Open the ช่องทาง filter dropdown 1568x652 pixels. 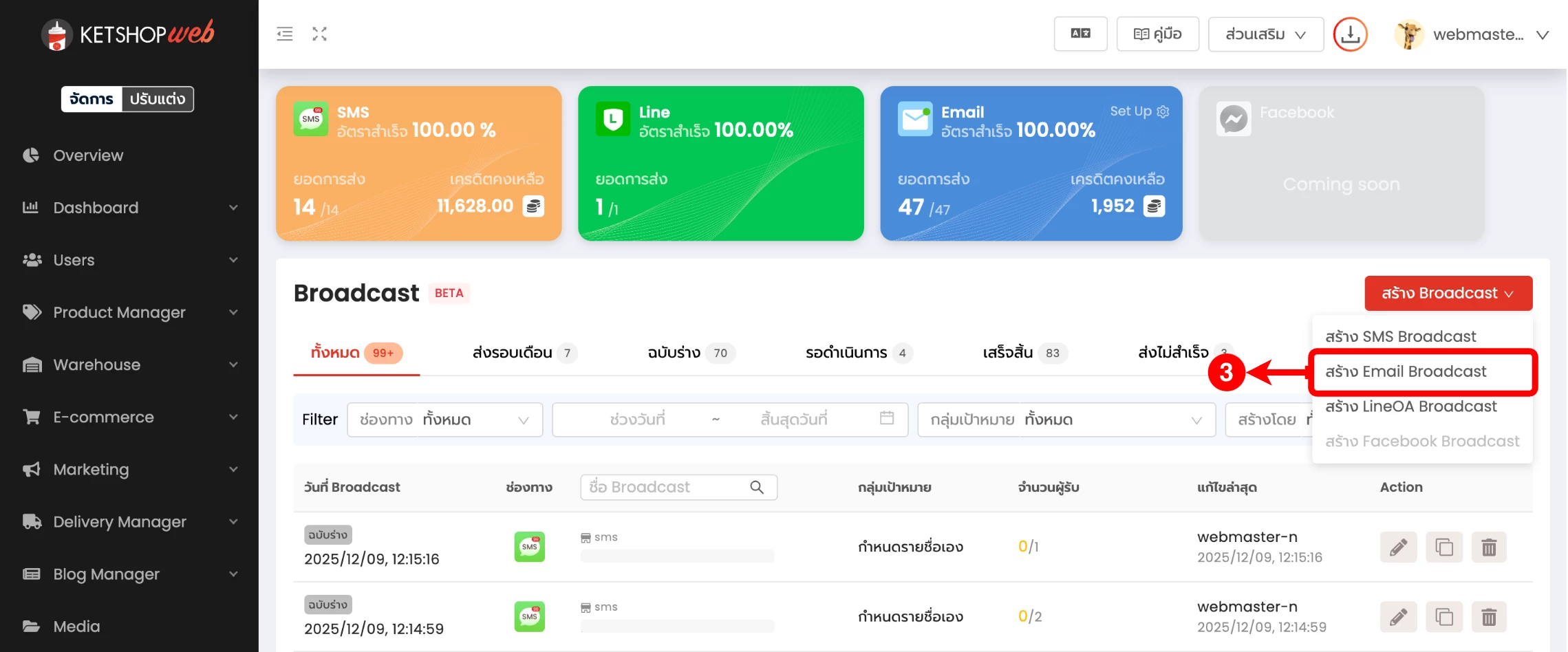(x=444, y=420)
